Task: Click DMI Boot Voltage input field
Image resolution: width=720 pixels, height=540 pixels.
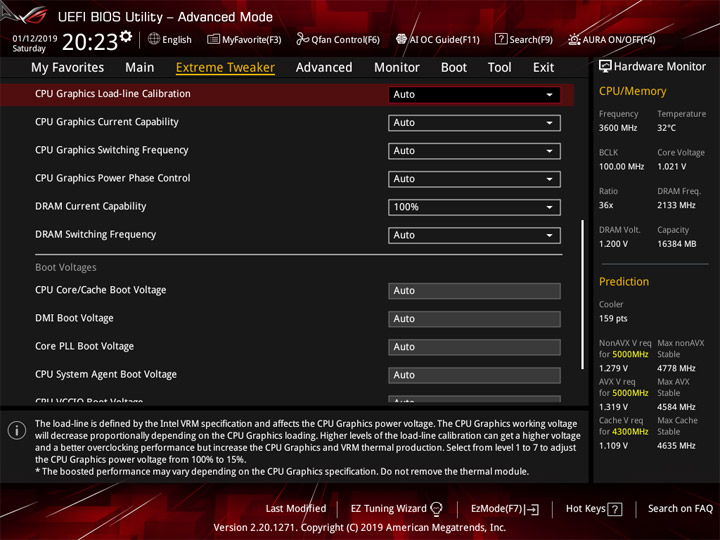Action: [x=474, y=319]
